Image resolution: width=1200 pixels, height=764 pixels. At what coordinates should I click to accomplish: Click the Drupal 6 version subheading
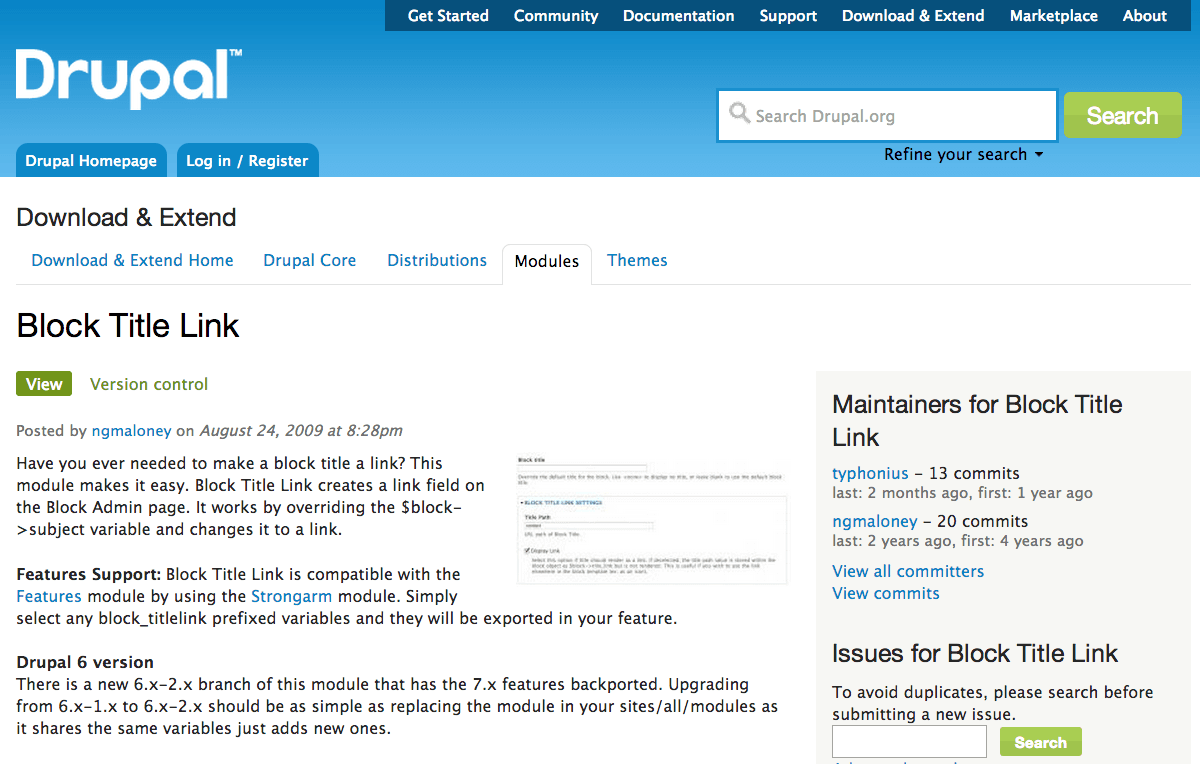click(x=85, y=662)
